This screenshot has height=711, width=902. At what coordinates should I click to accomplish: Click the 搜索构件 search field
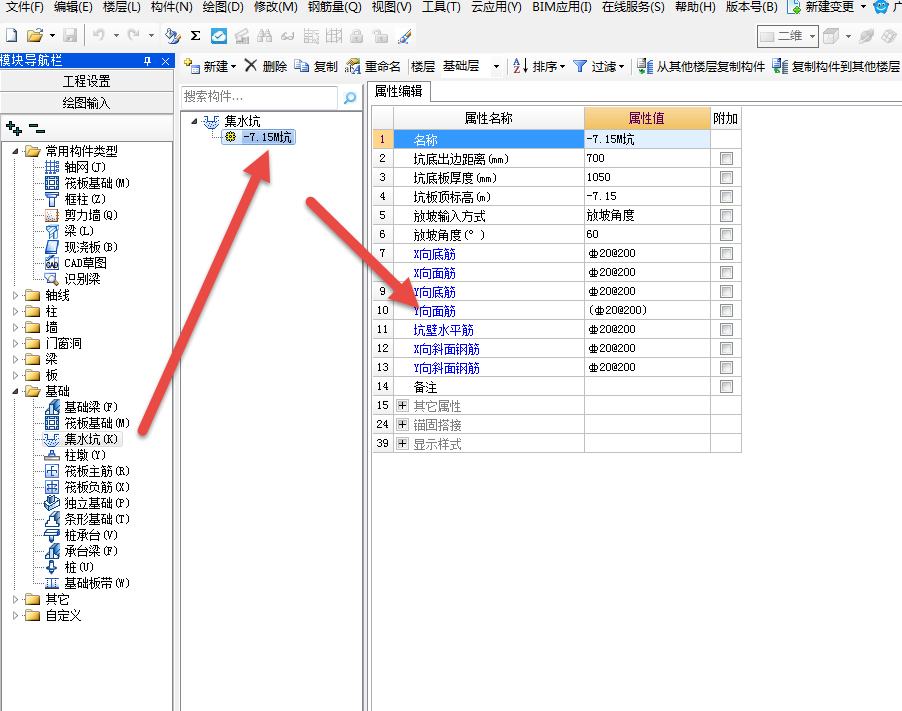tap(259, 97)
